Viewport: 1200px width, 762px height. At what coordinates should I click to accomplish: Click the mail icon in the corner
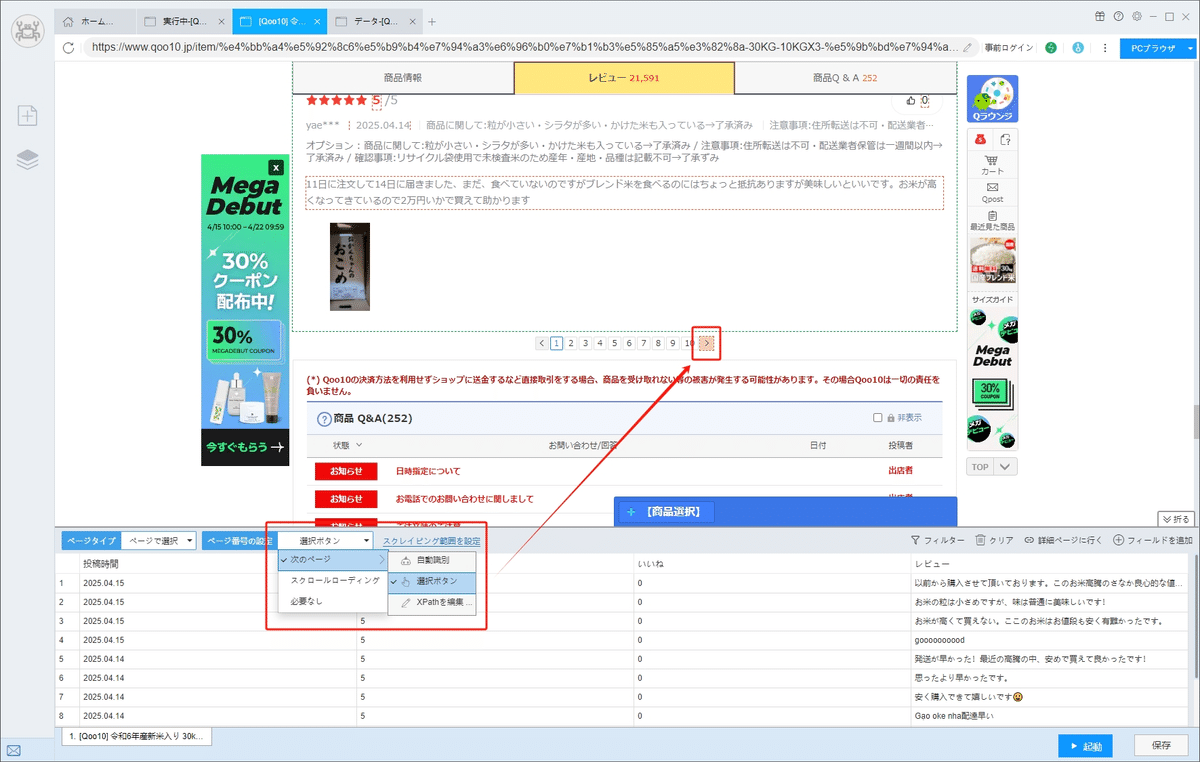click(x=14, y=750)
